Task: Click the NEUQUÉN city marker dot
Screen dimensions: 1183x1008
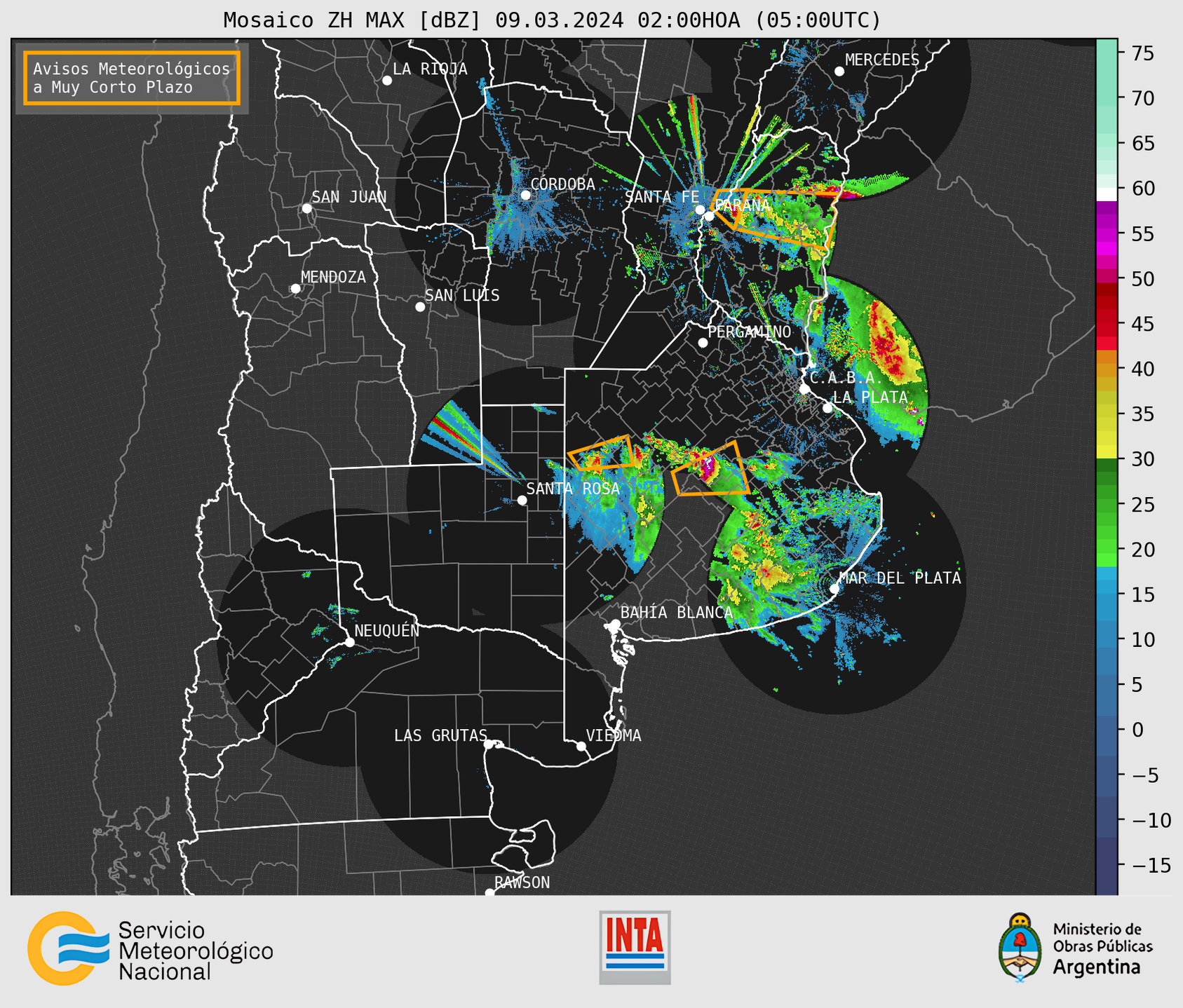Action: [349, 642]
